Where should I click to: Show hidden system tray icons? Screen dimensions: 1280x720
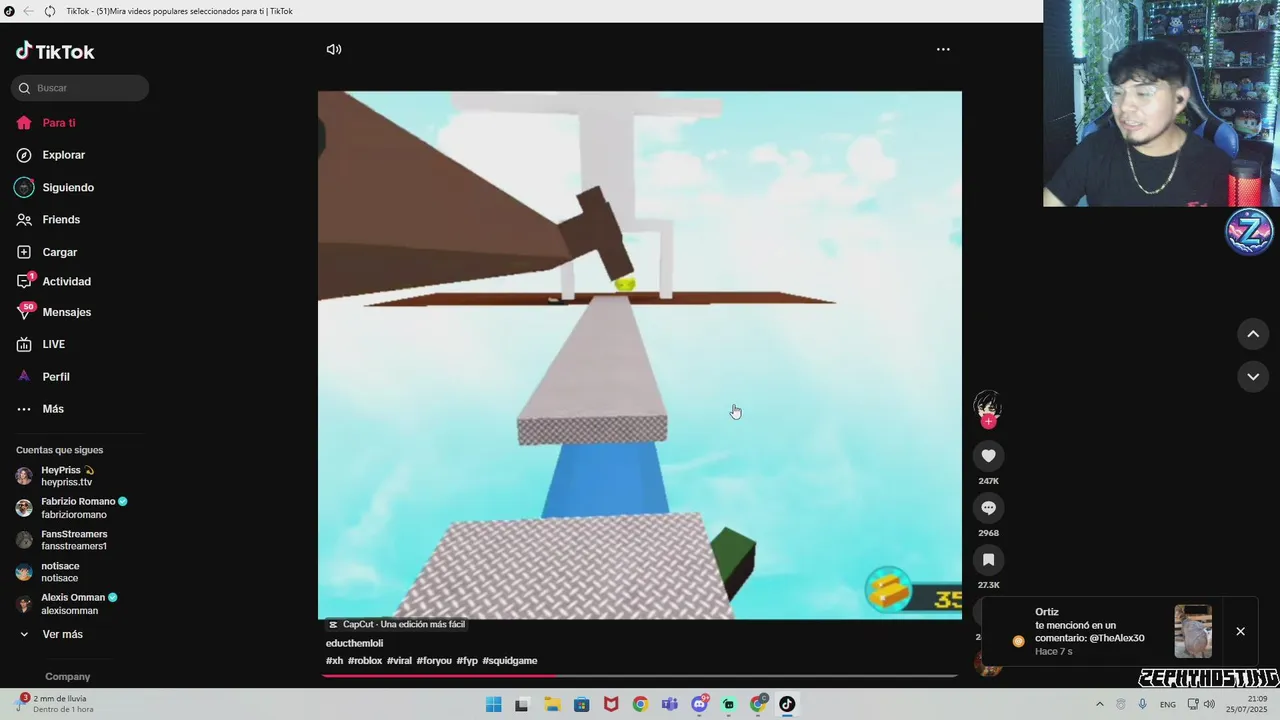pyautogui.click(x=1100, y=704)
